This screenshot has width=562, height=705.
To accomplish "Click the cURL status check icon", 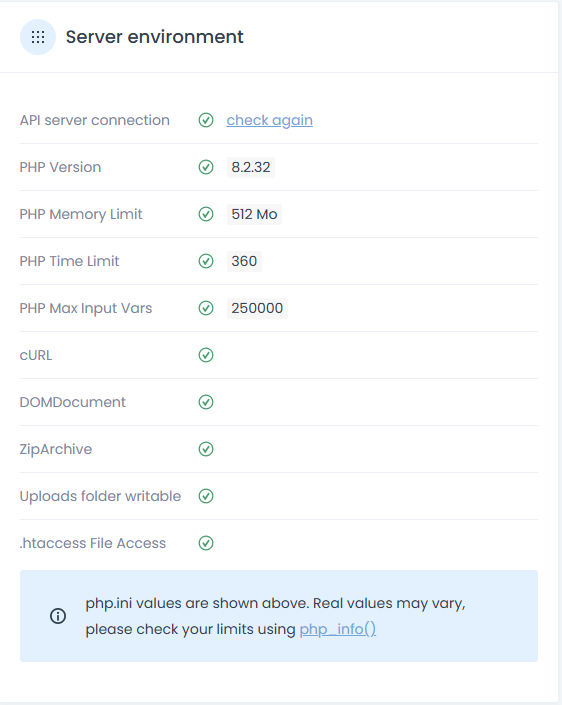I will (206, 355).
